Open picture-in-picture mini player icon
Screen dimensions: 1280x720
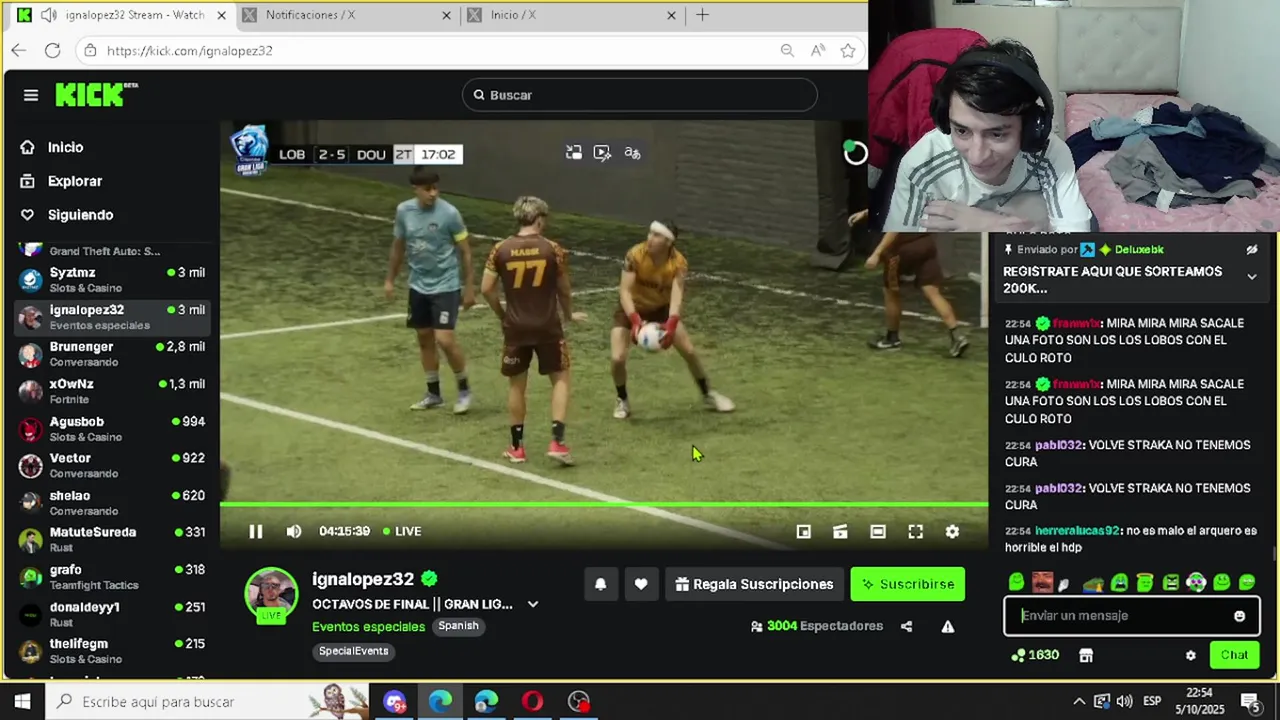tap(803, 532)
